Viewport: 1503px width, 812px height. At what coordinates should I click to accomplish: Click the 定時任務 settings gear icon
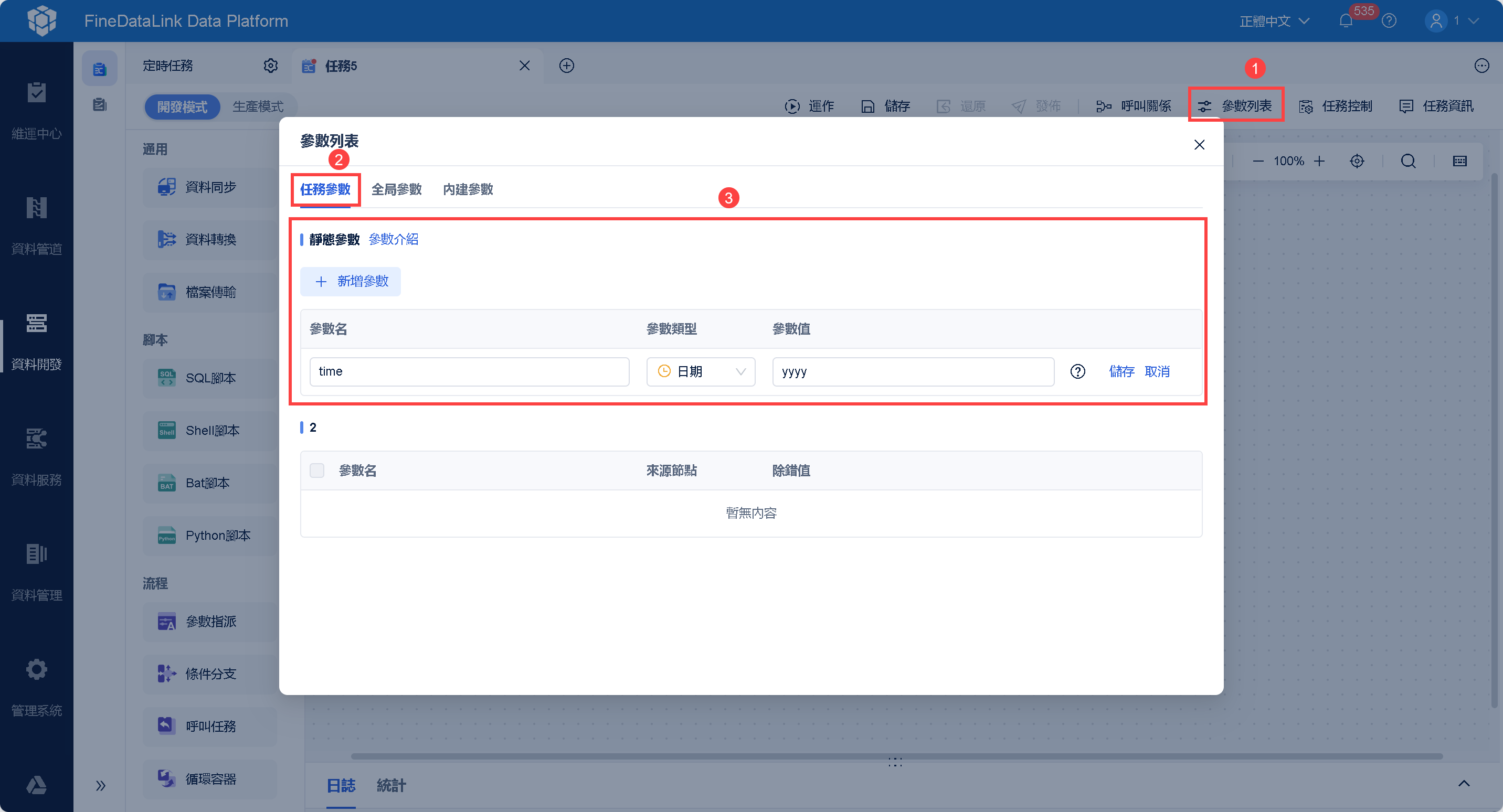coord(270,66)
